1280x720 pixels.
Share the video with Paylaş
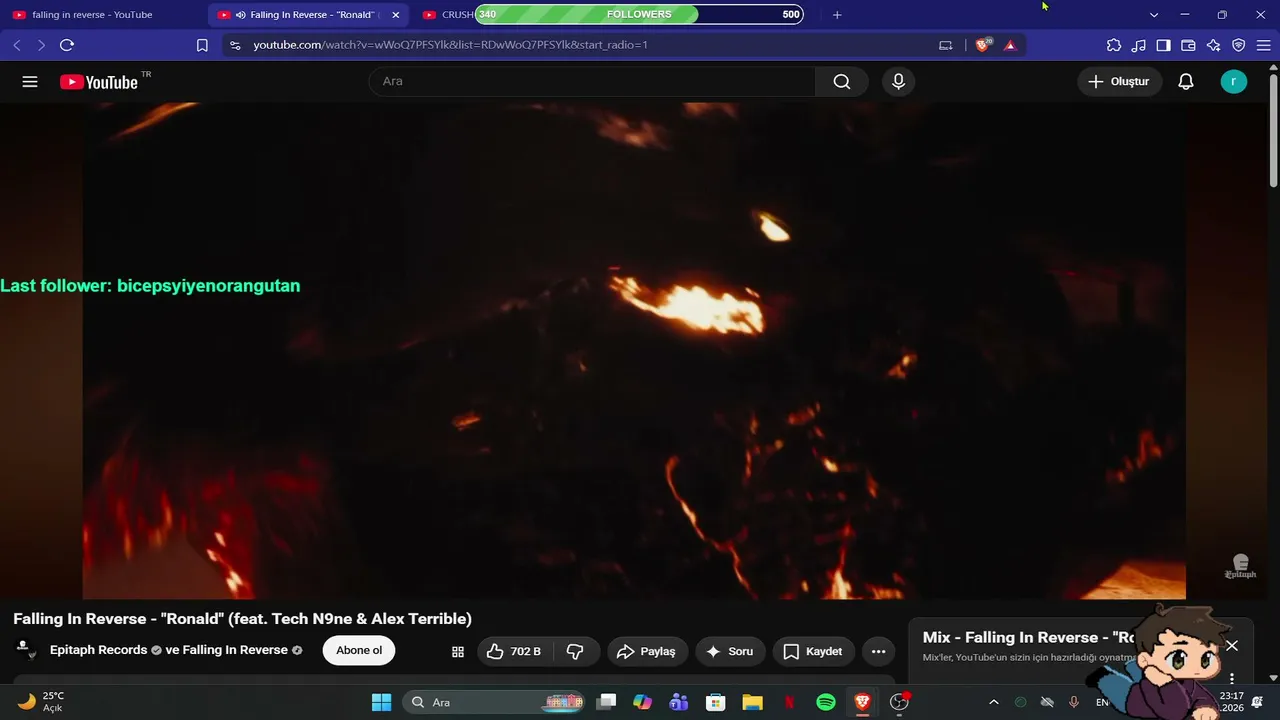(x=647, y=651)
